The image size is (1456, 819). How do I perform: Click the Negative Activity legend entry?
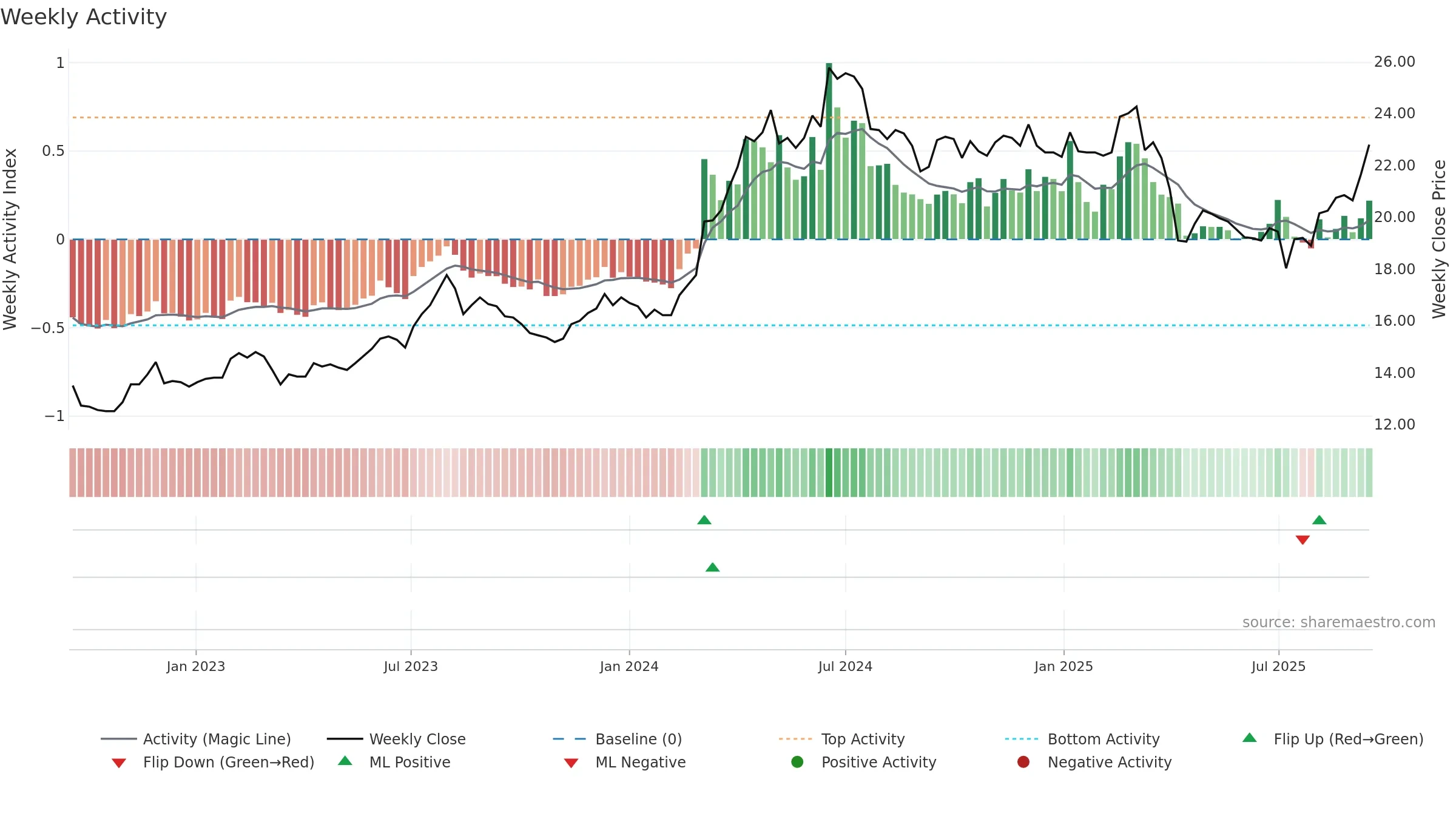click(x=1094, y=762)
